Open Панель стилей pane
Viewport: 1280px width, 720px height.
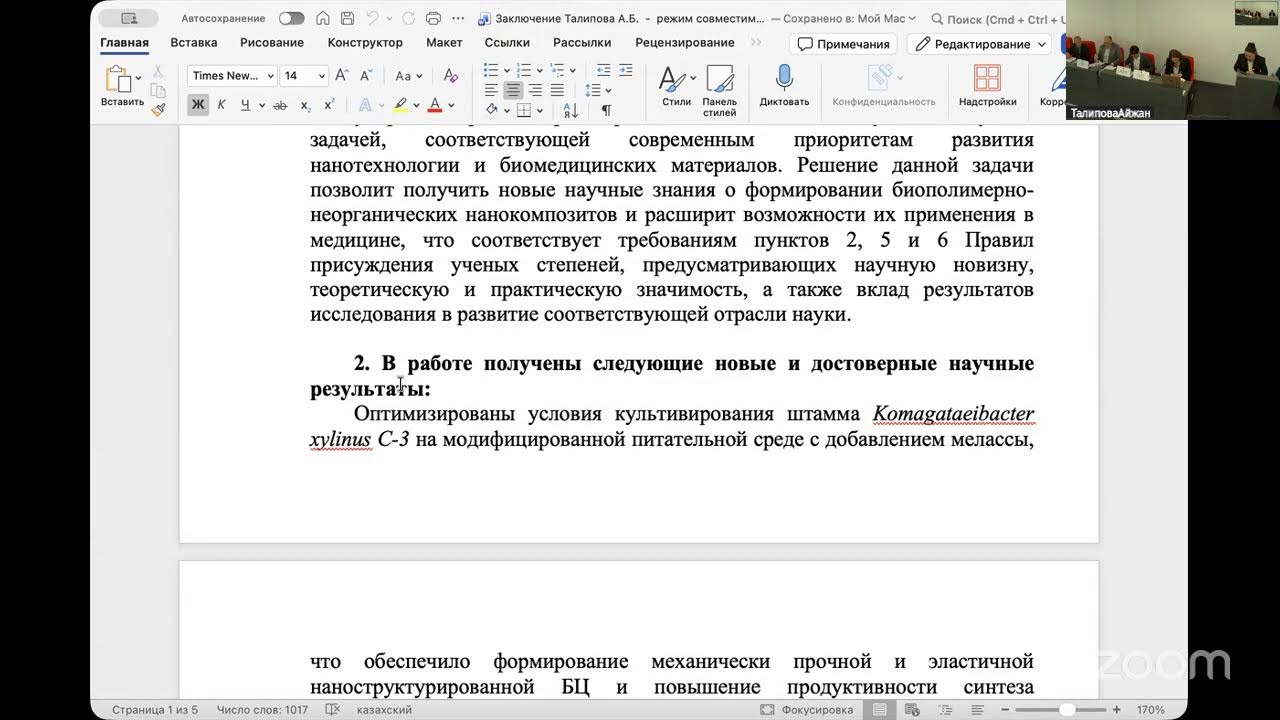tap(720, 90)
